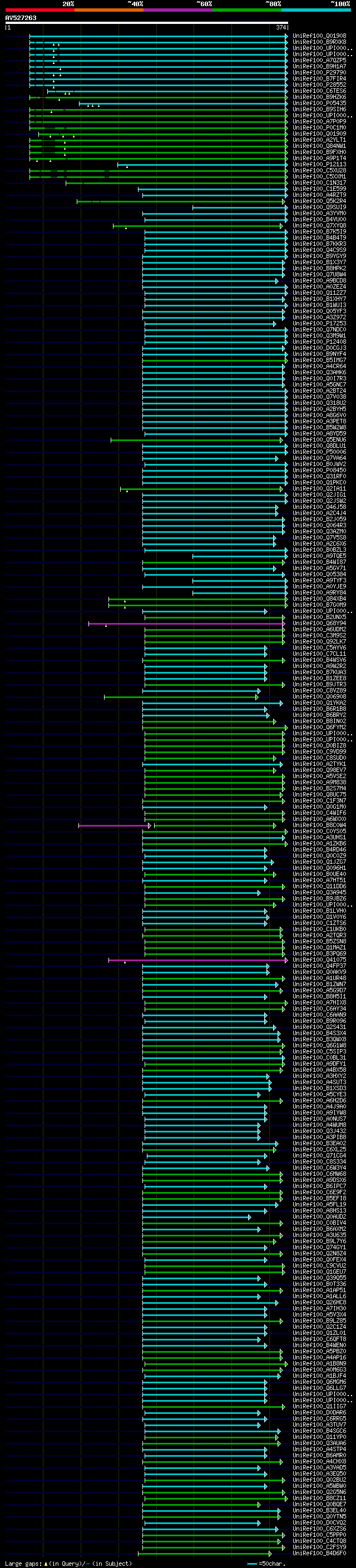Select the UniRef100_B9HZK6 label

319,97
